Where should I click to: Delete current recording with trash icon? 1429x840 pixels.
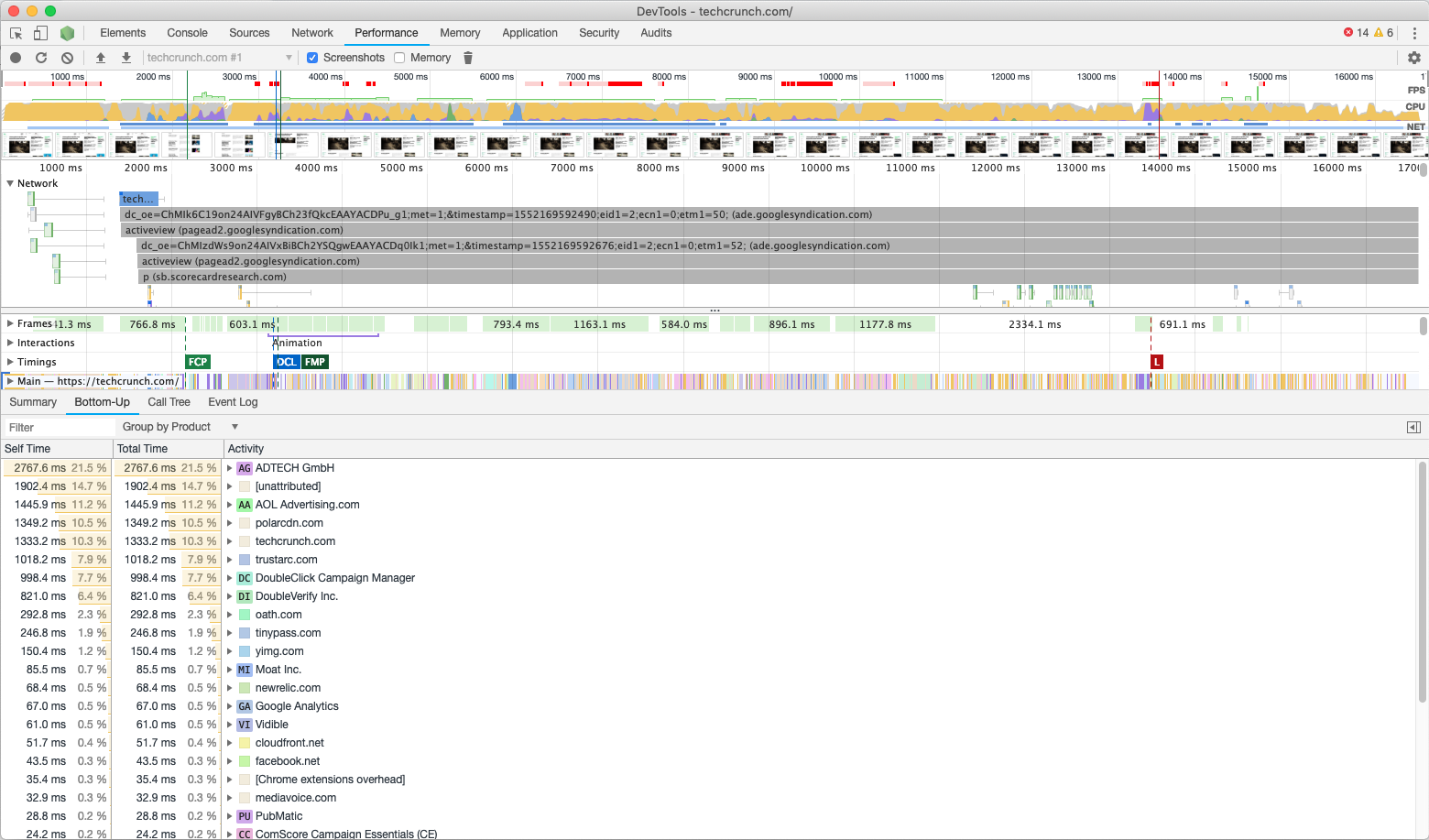(468, 57)
